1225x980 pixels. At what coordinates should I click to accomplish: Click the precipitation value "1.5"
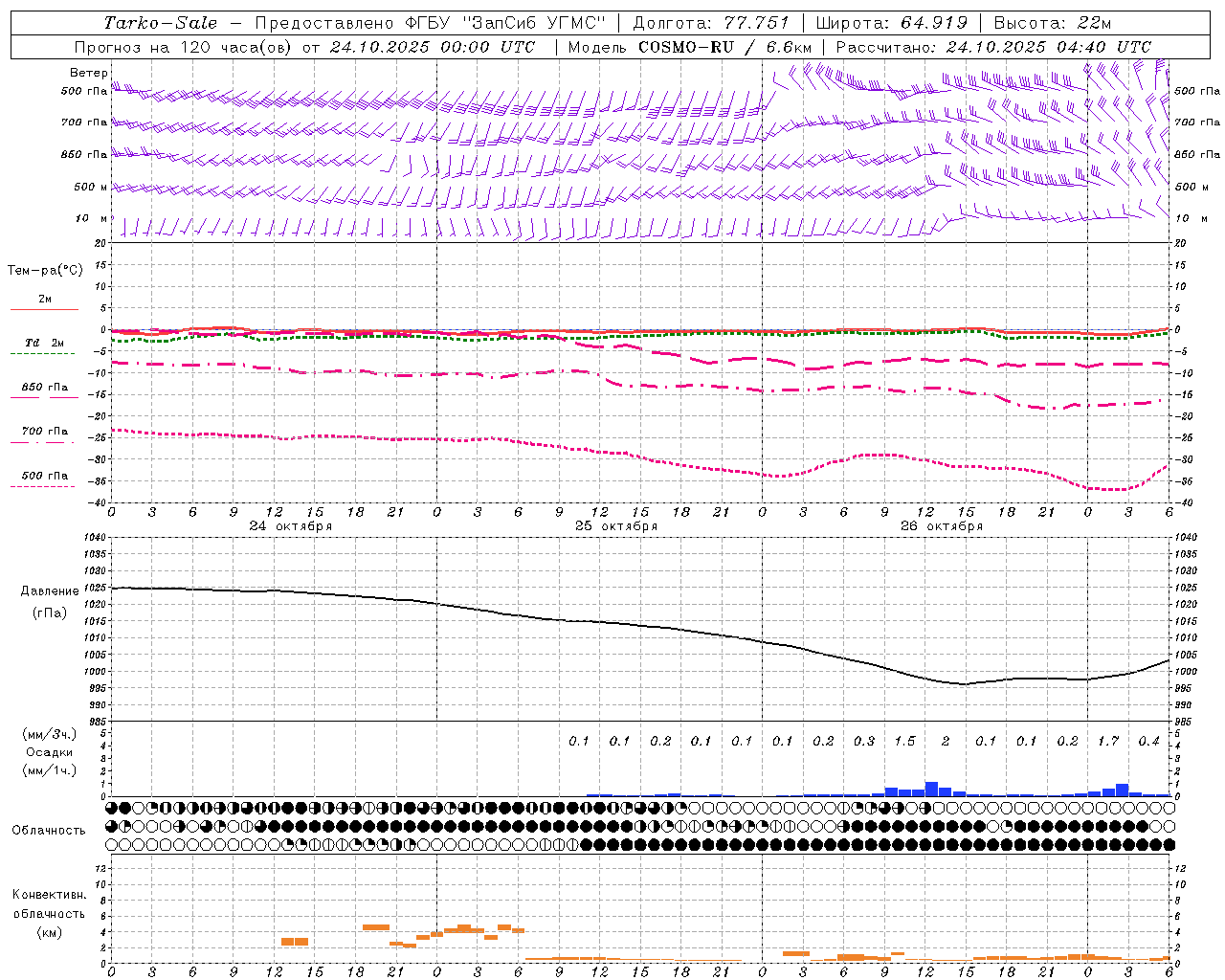coord(904,741)
